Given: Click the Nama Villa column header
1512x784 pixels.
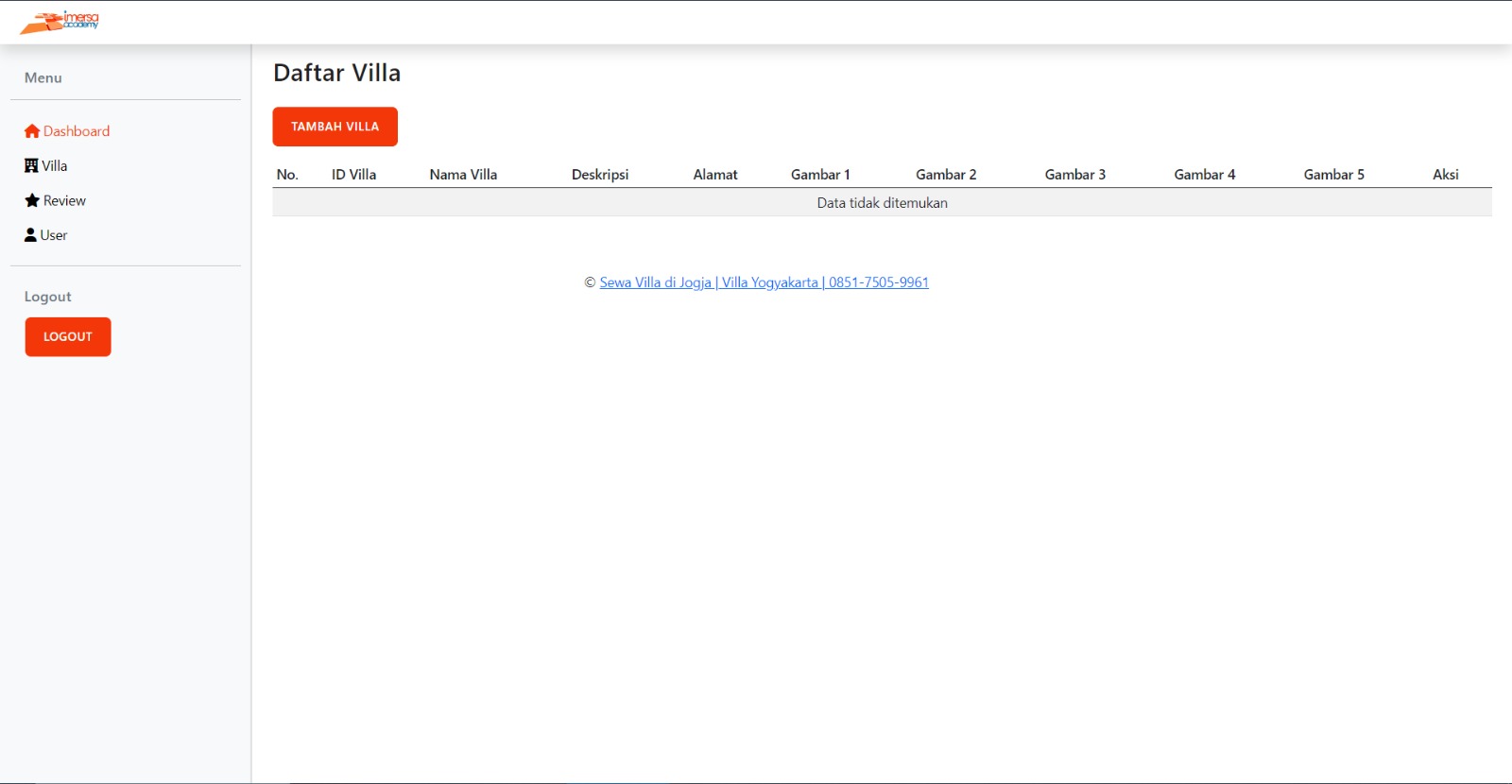Looking at the screenshot, I should pyautogui.click(x=463, y=175).
